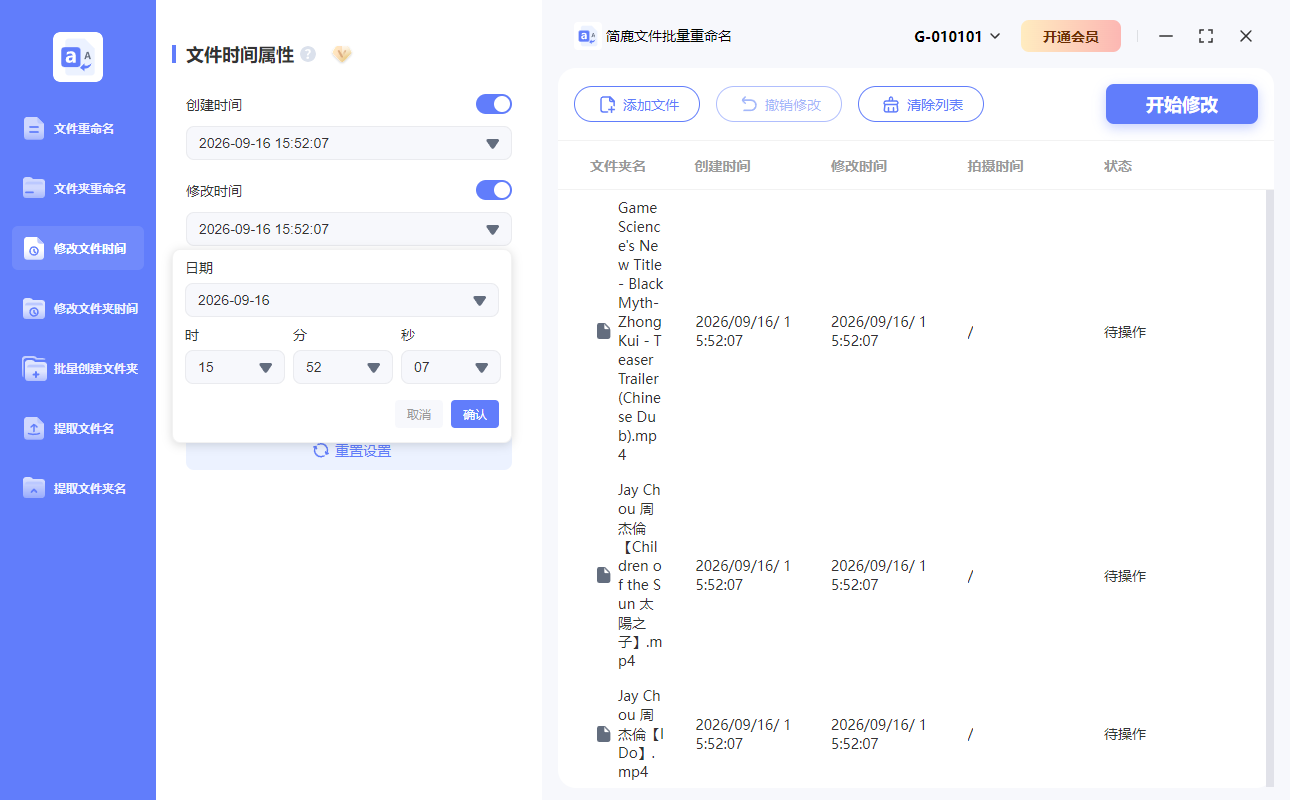
Task: Click the app logo in the sidebar
Action: tap(78, 57)
